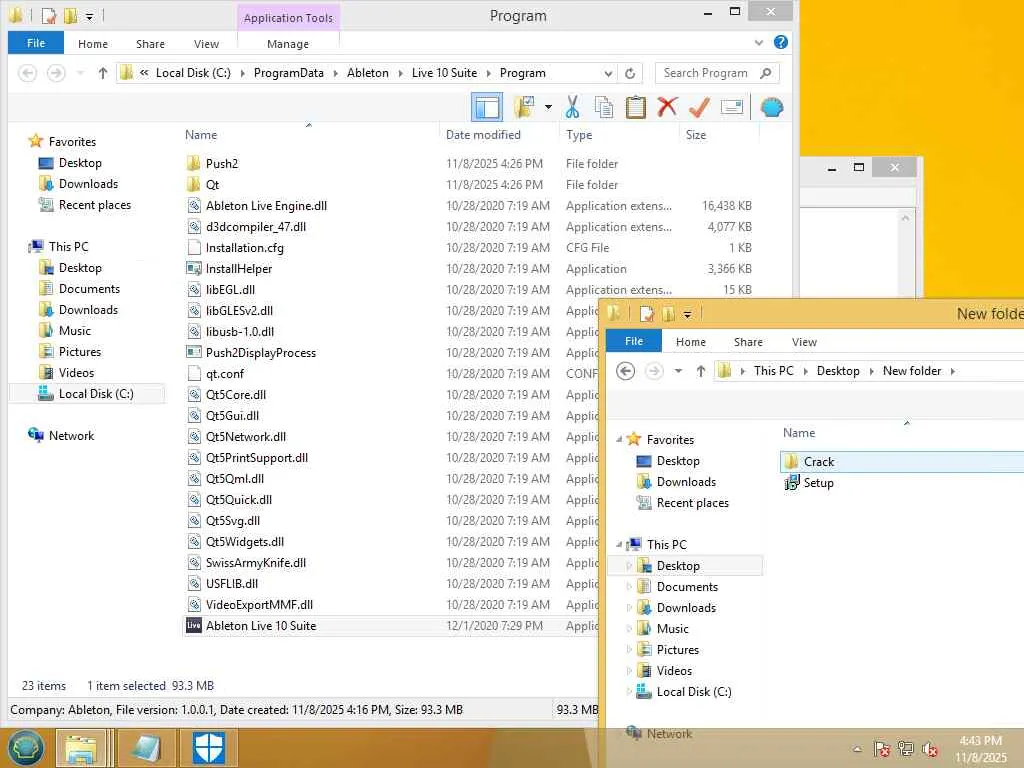Viewport: 1024px width, 768px height.
Task: Click Properties icon in Program quick access toolbar
Action: (49, 15)
